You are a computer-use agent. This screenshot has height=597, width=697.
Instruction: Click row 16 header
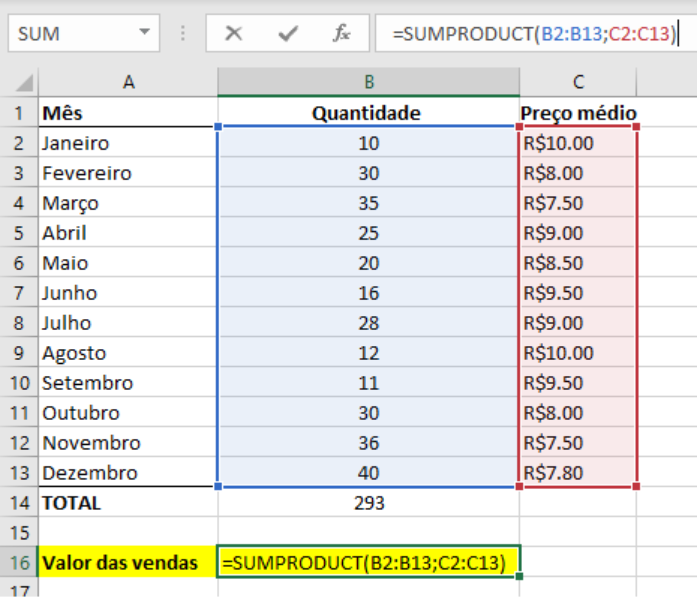pyautogui.click(x=19, y=563)
